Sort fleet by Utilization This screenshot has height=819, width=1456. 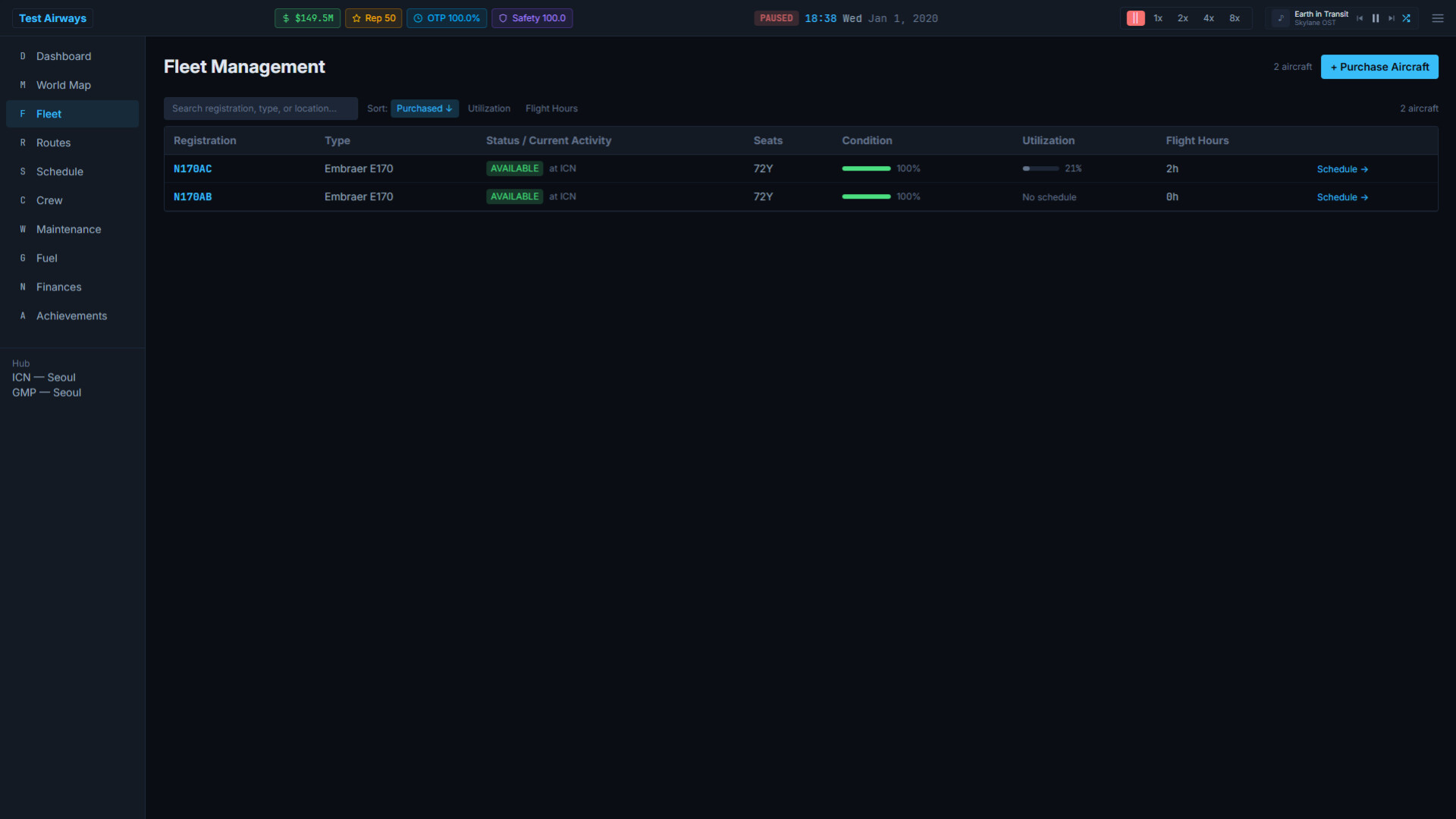pyautogui.click(x=489, y=108)
